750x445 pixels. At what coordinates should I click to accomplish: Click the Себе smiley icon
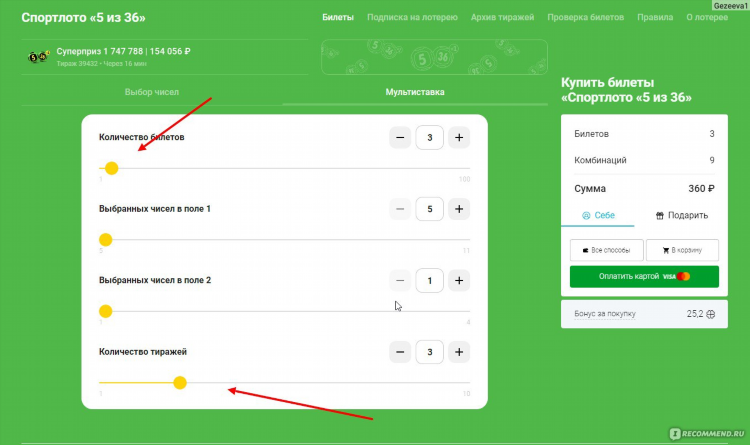point(586,216)
